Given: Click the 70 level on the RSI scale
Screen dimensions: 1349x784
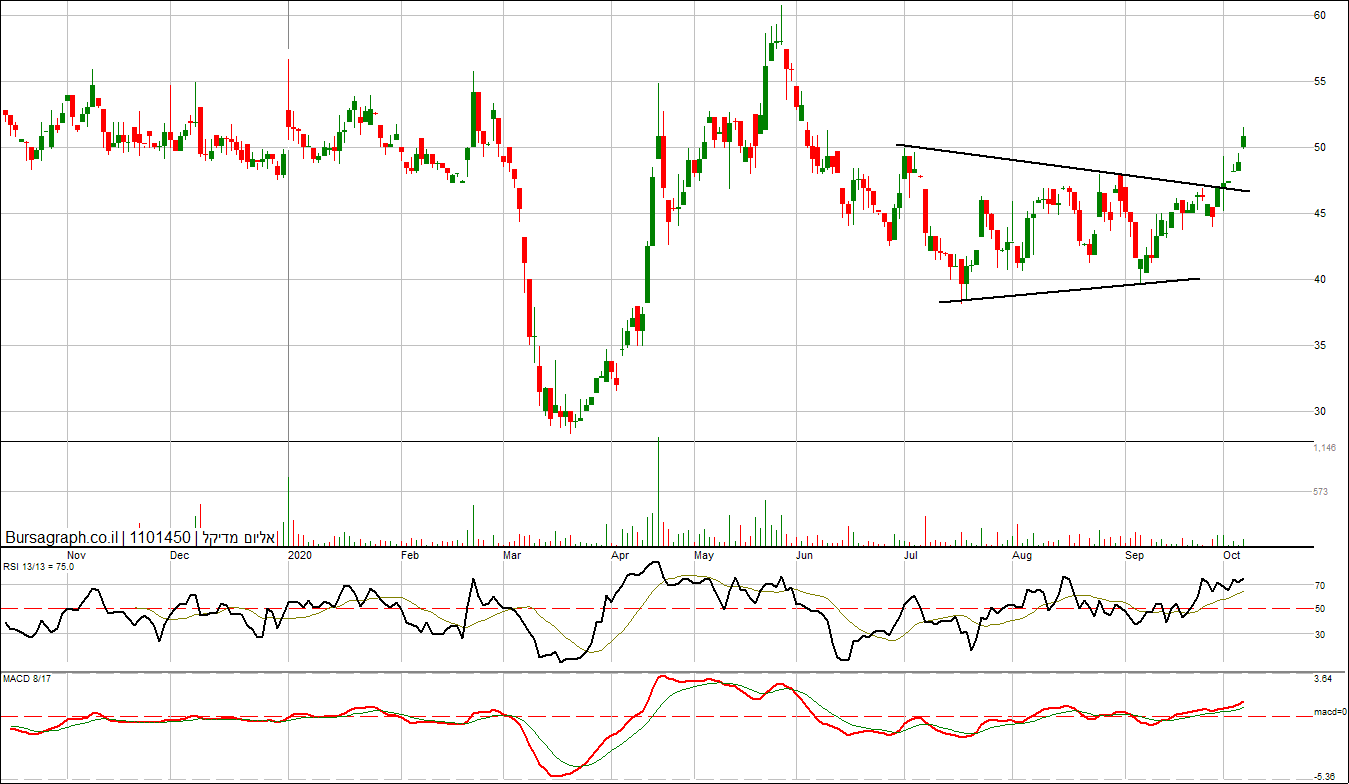Looking at the screenshot, I should point(1320,586).
